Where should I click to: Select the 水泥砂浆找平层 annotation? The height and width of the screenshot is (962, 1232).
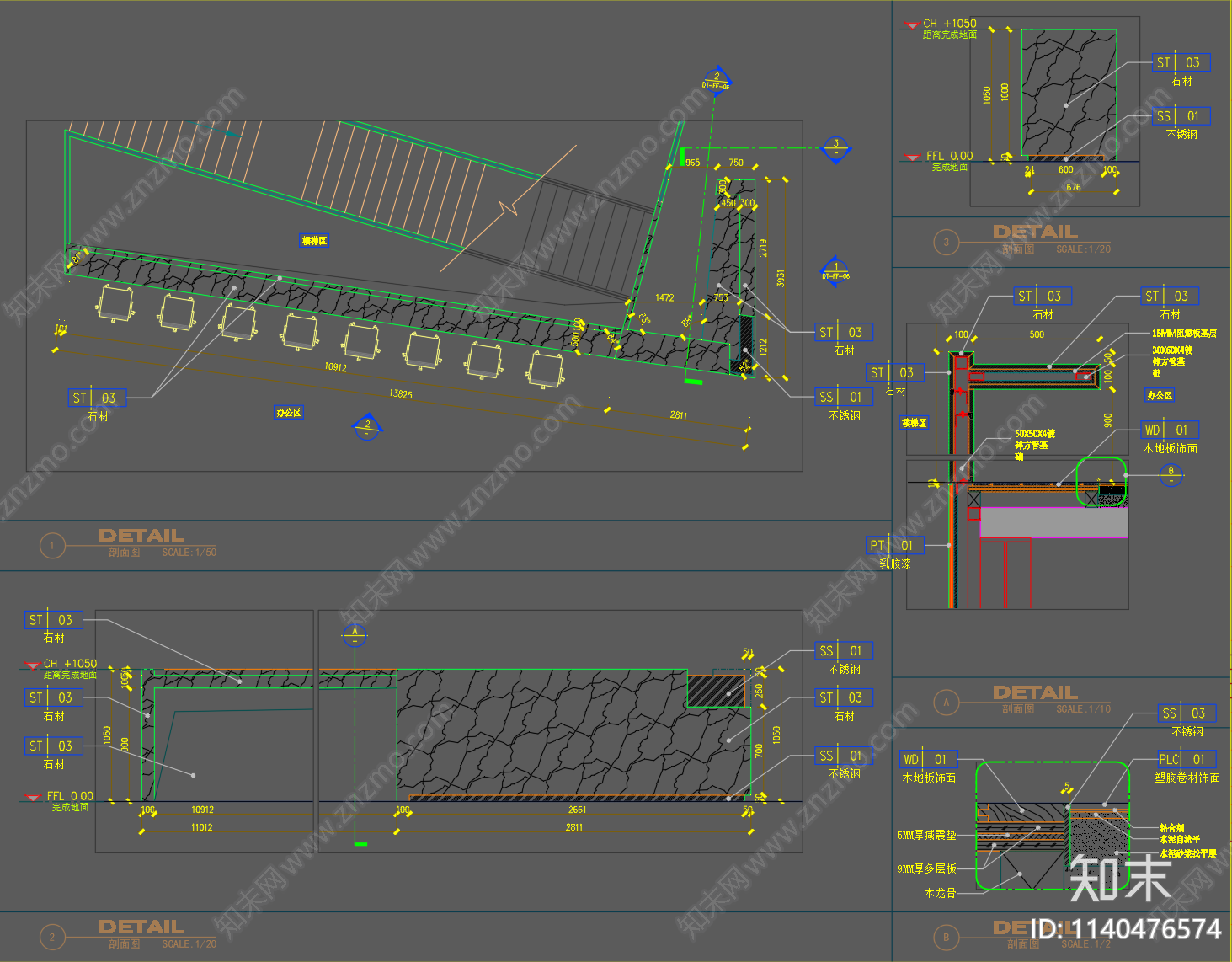point(1187,853)
